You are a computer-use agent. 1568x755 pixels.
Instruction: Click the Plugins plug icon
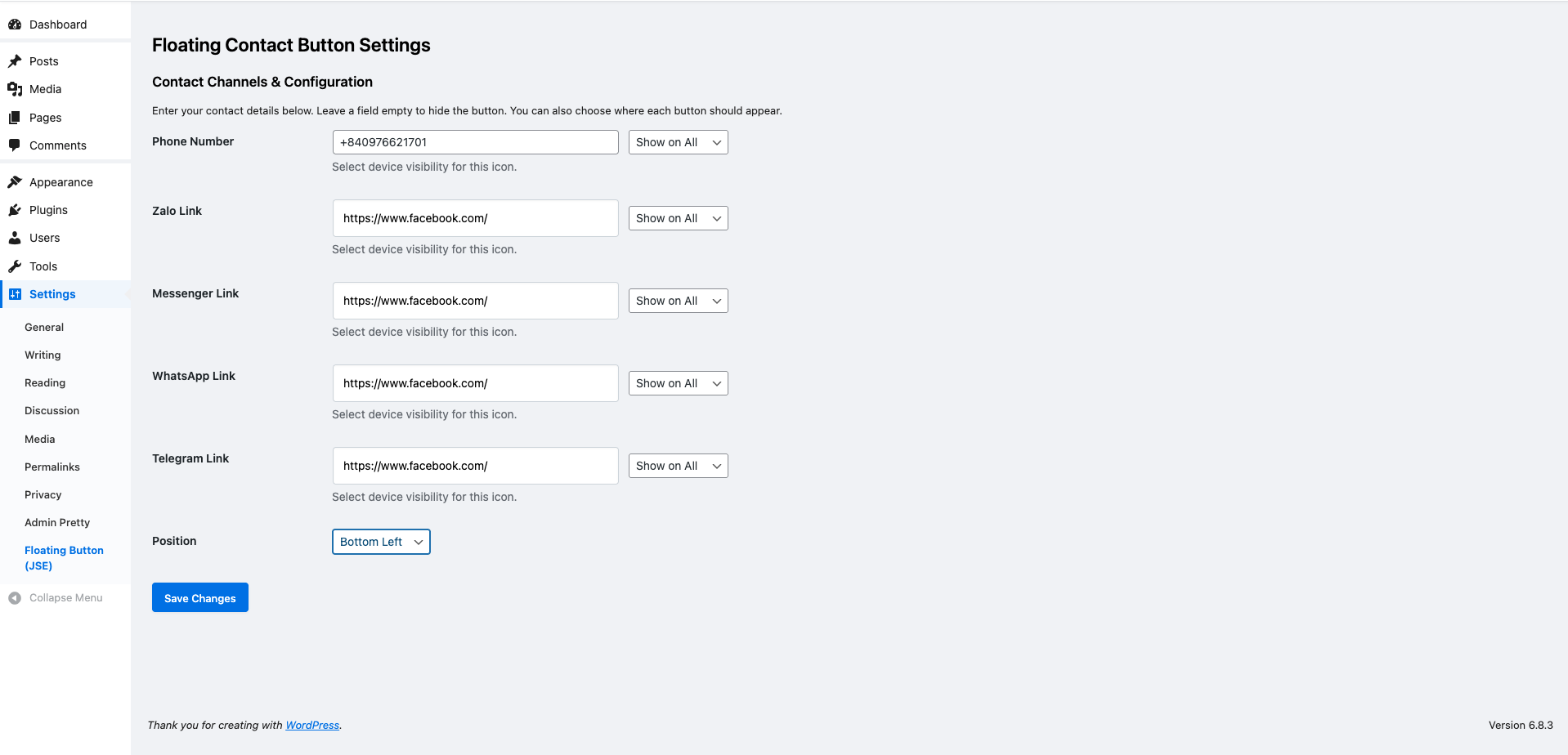[x=15, y=210]
